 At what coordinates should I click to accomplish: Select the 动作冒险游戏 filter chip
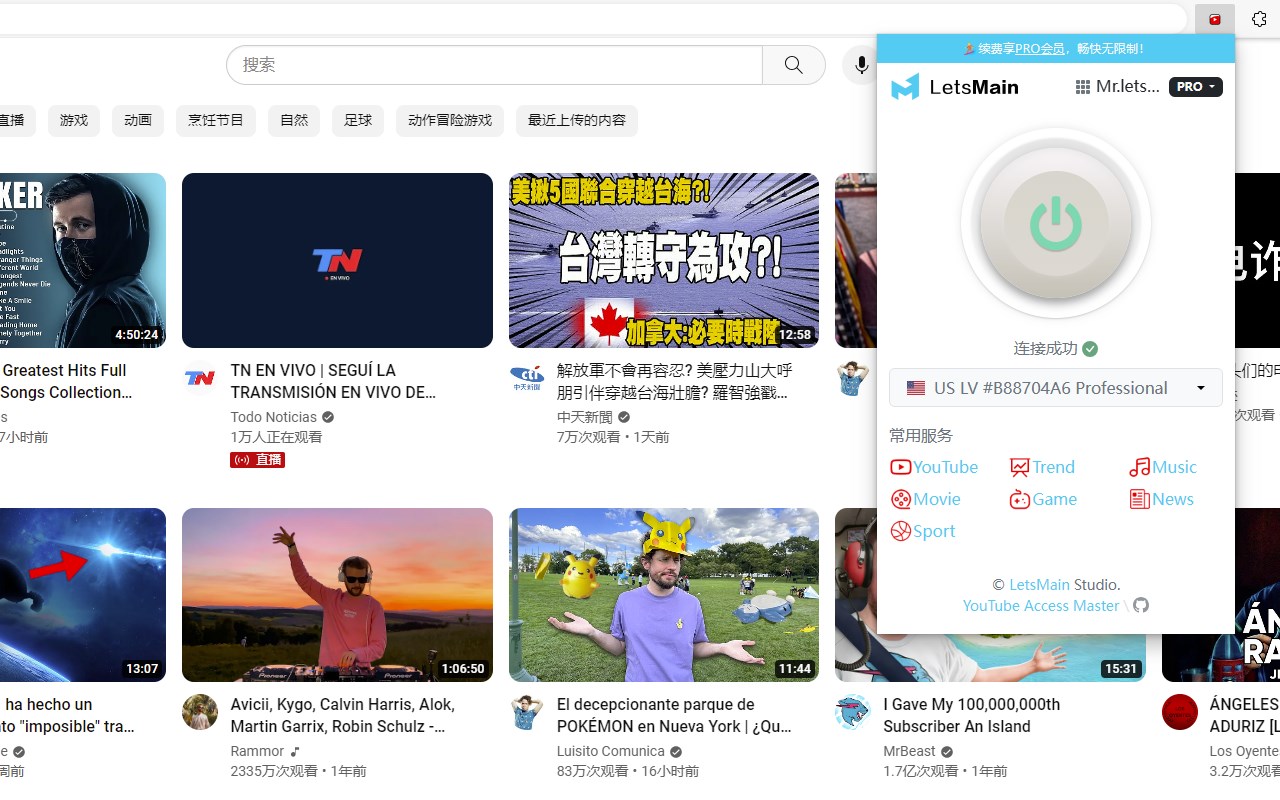[x=450, y=120]
